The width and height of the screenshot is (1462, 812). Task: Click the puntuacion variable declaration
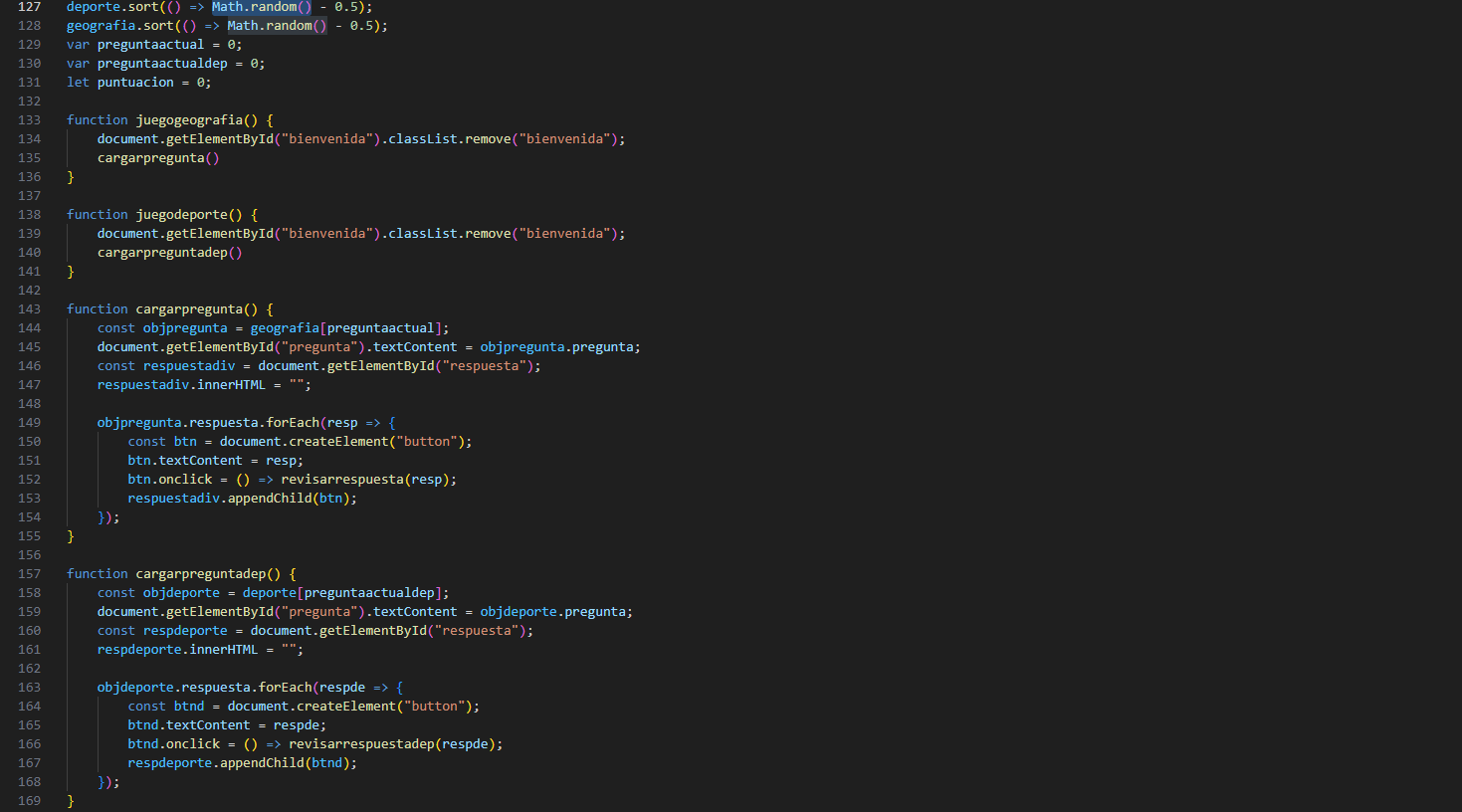tap(135, 83)
